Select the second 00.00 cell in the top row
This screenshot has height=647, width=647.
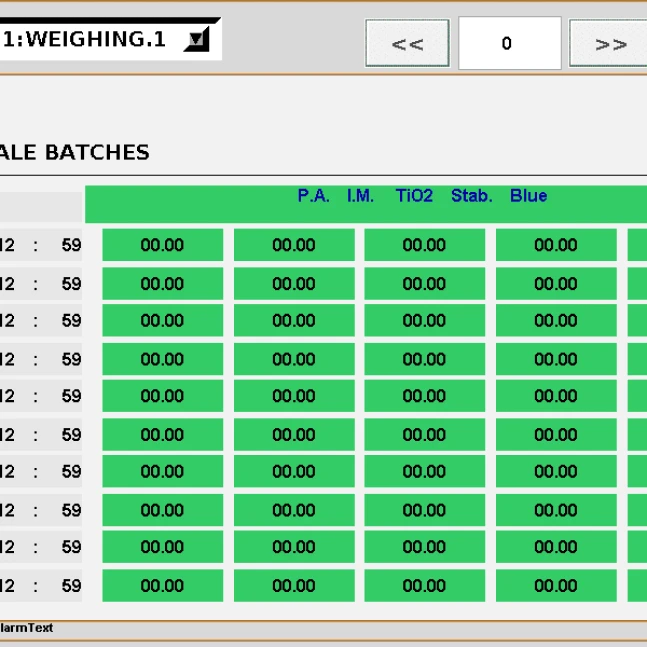pyautogui.click(x=294, y=245)
